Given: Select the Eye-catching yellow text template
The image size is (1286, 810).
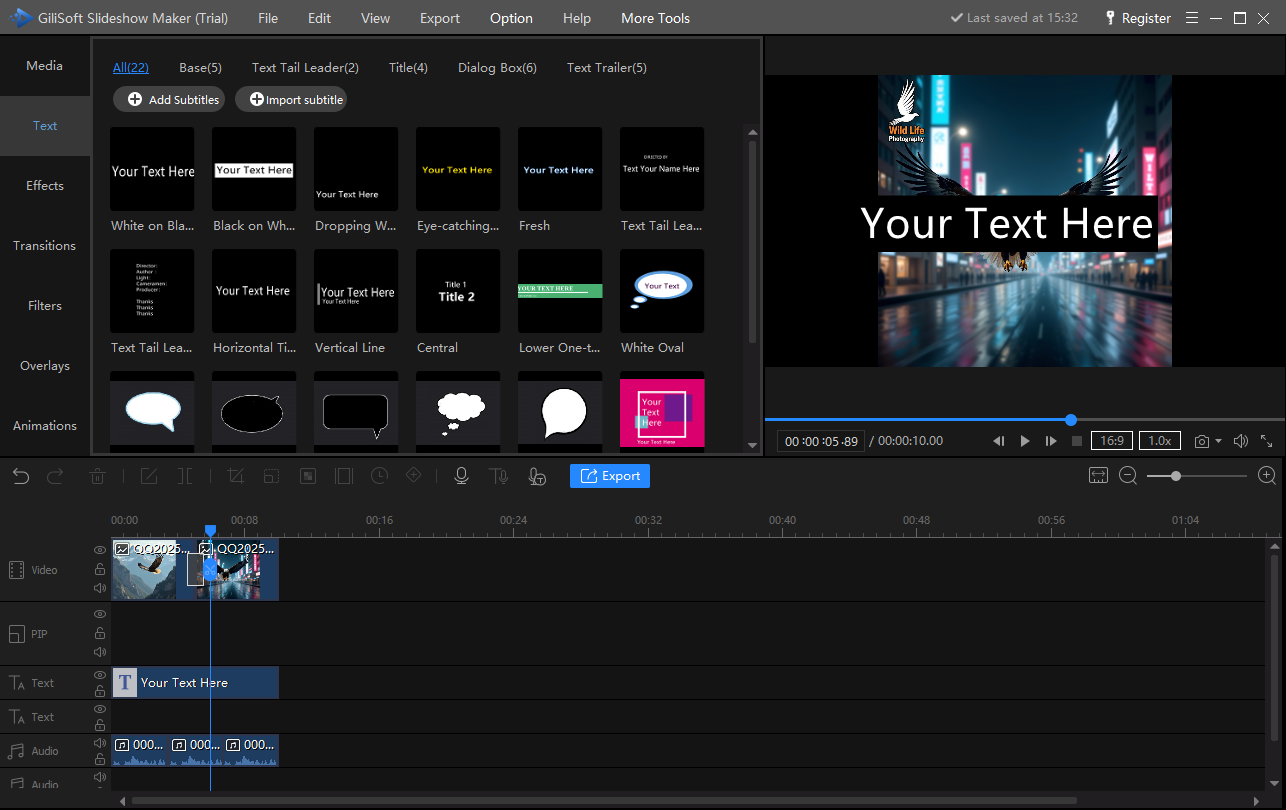Looking at the screenshot, I should pyautogui.click(x=458, y=169).
